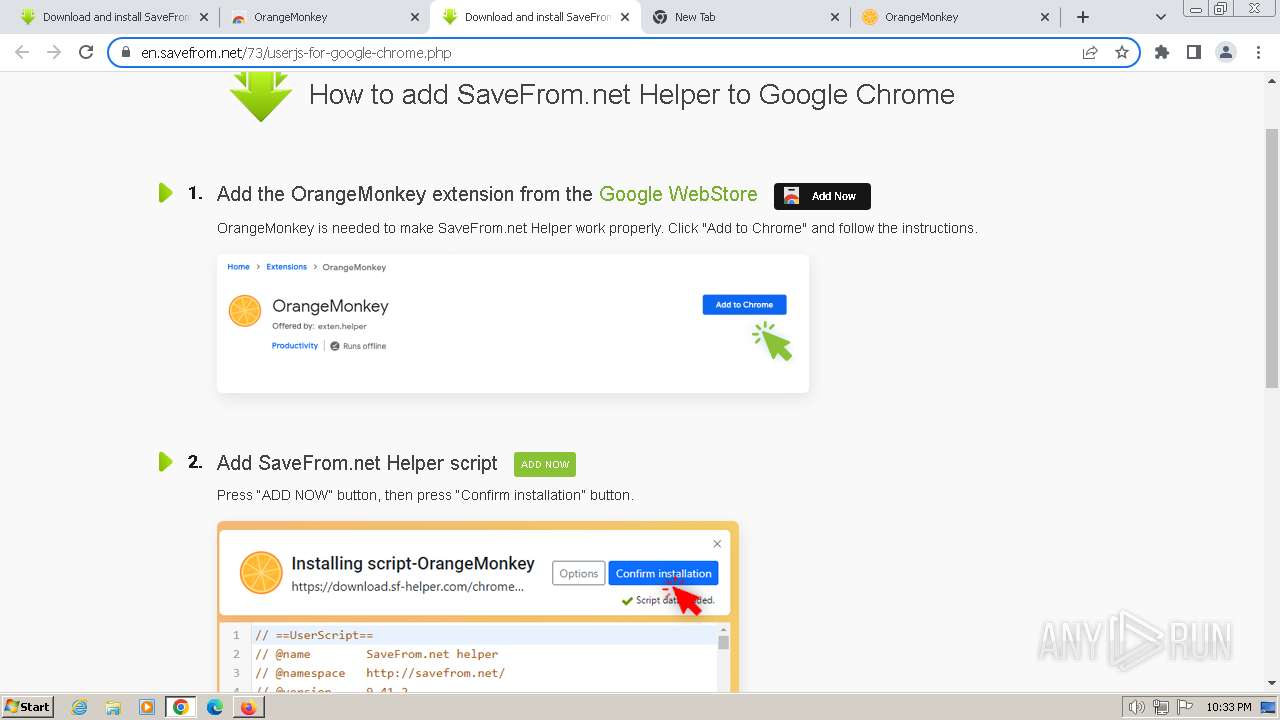Screen dimensions: 1280x720
Task: Open the Google WebStore link
Action: coord(678,194)
